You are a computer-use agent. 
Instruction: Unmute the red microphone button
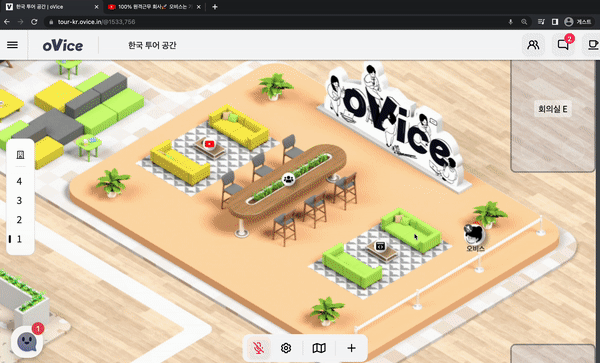click(x=259, y=348)
